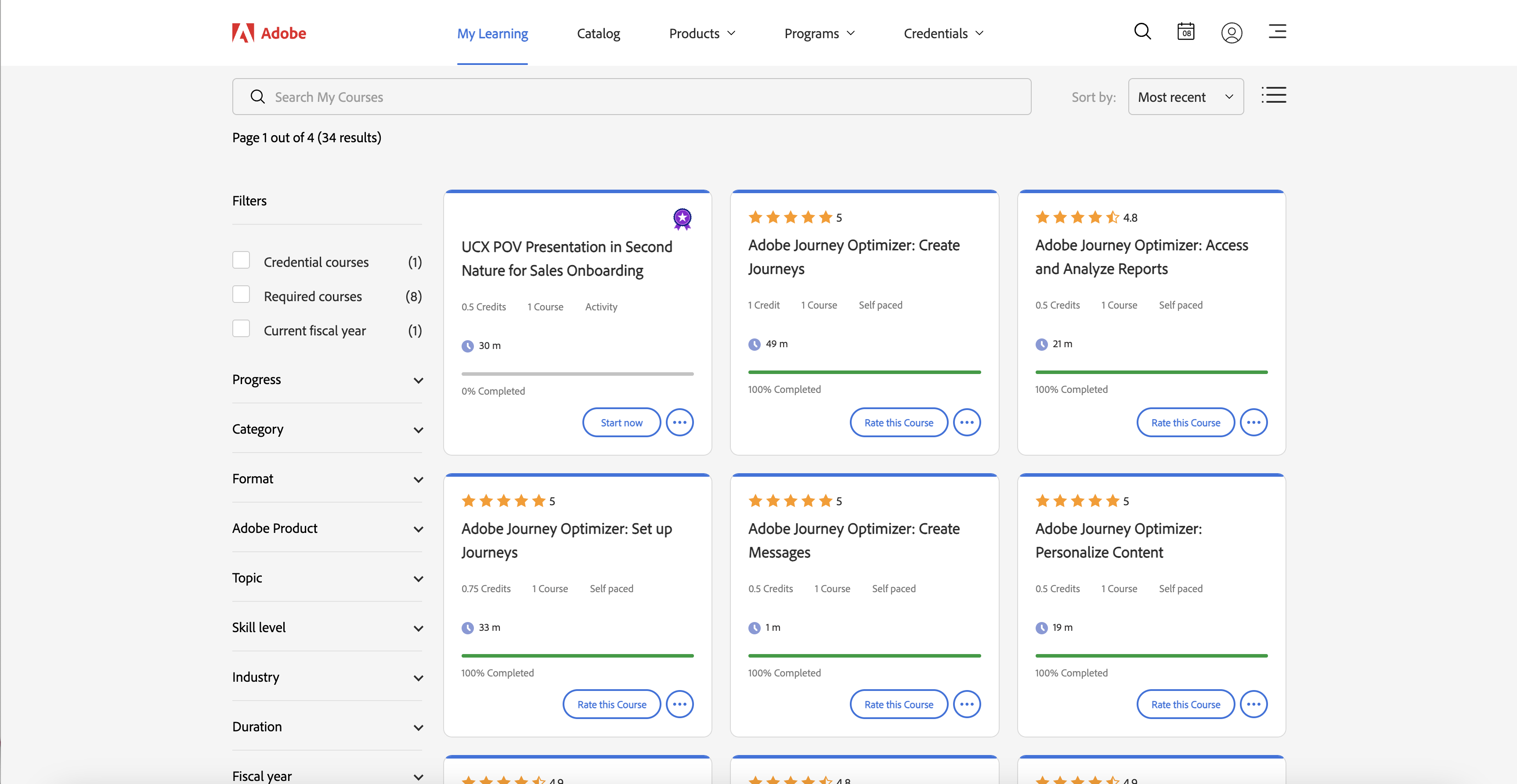Rate the Set up Journeys course
Screen dimensions: 1517x784
pos(611,705)
